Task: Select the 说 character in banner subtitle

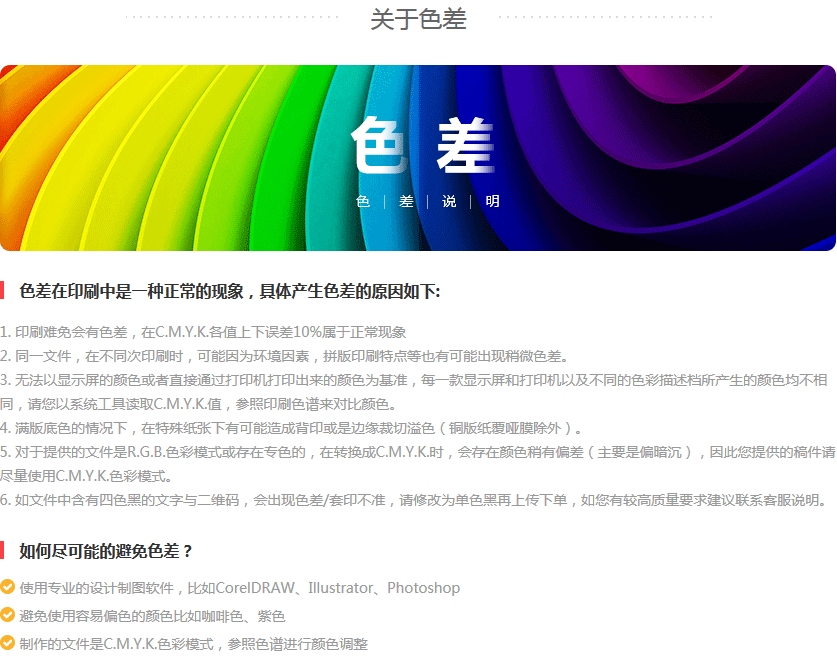Action: click(x=449, y=201)
